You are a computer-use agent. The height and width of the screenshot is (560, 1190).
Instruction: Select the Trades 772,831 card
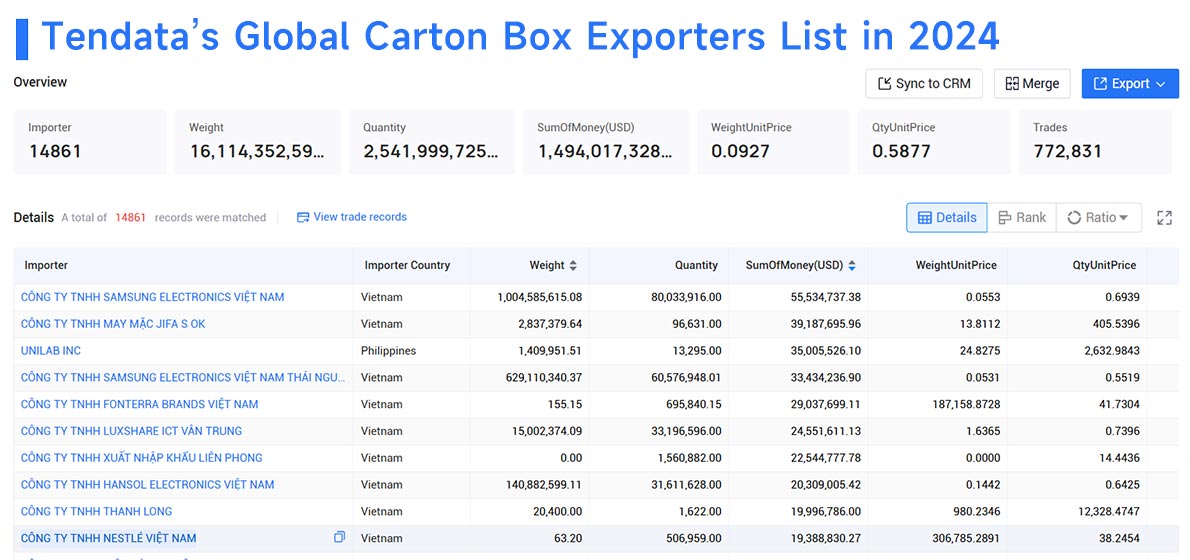point(1095,142)
